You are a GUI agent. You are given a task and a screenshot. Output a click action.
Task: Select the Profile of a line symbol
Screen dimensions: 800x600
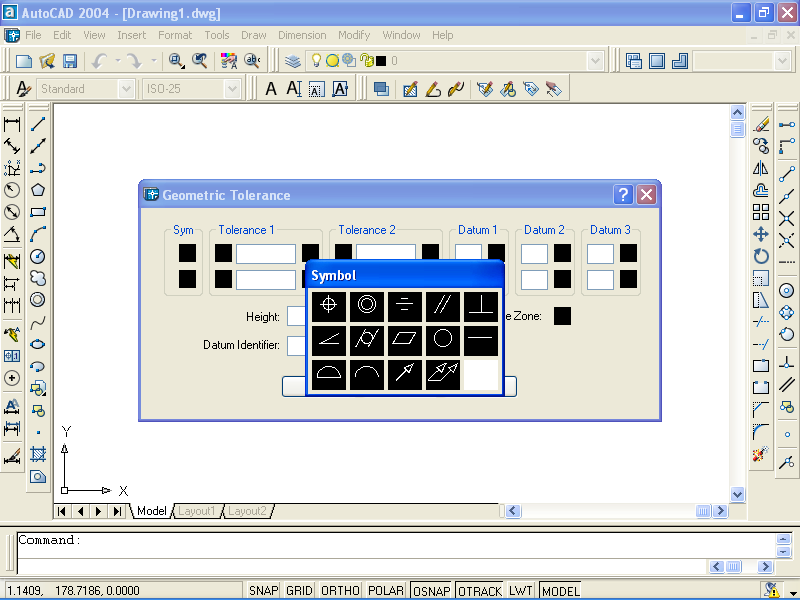click(x=367, y=374)
